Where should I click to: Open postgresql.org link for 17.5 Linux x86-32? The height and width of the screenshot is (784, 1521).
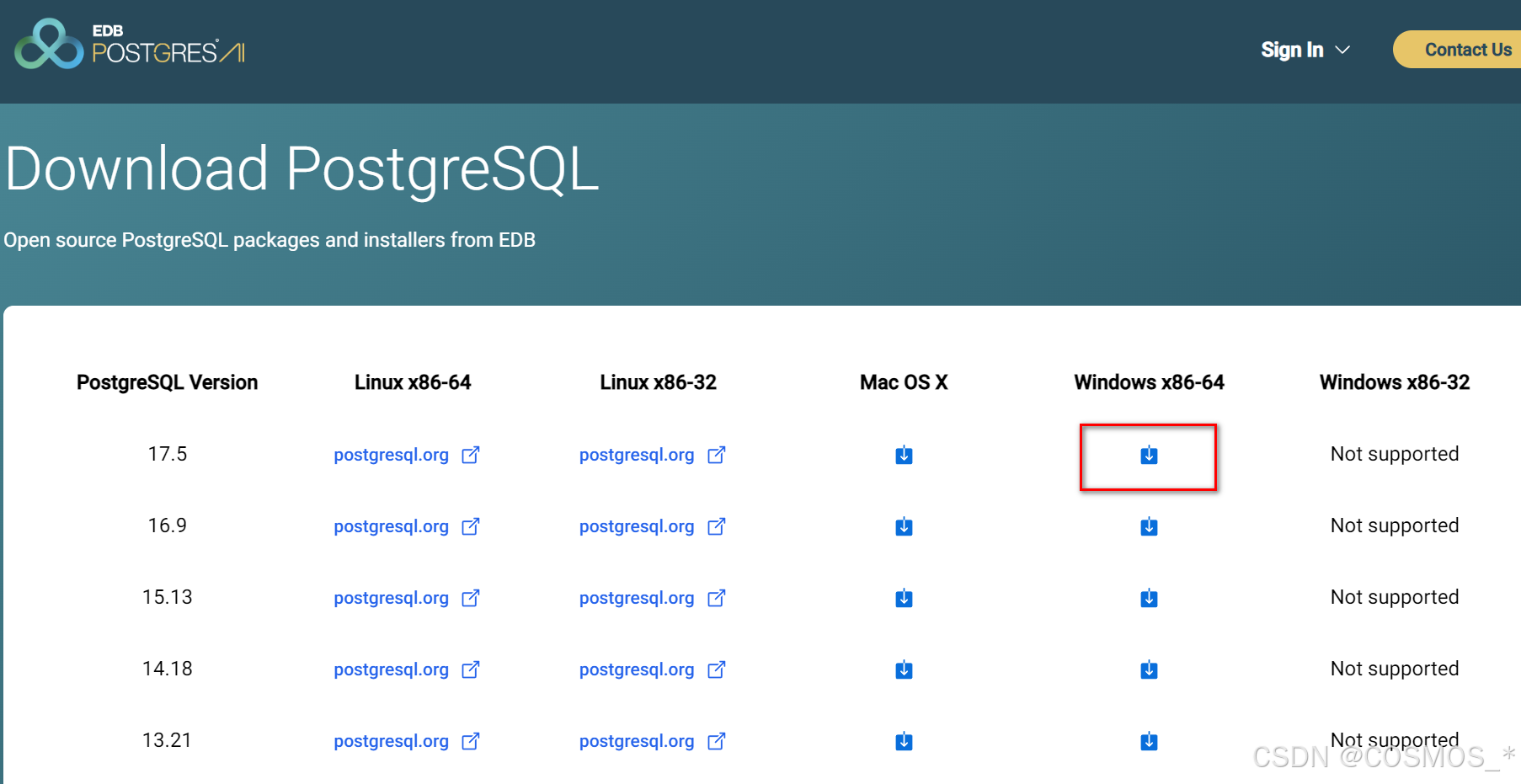[653, 455]
